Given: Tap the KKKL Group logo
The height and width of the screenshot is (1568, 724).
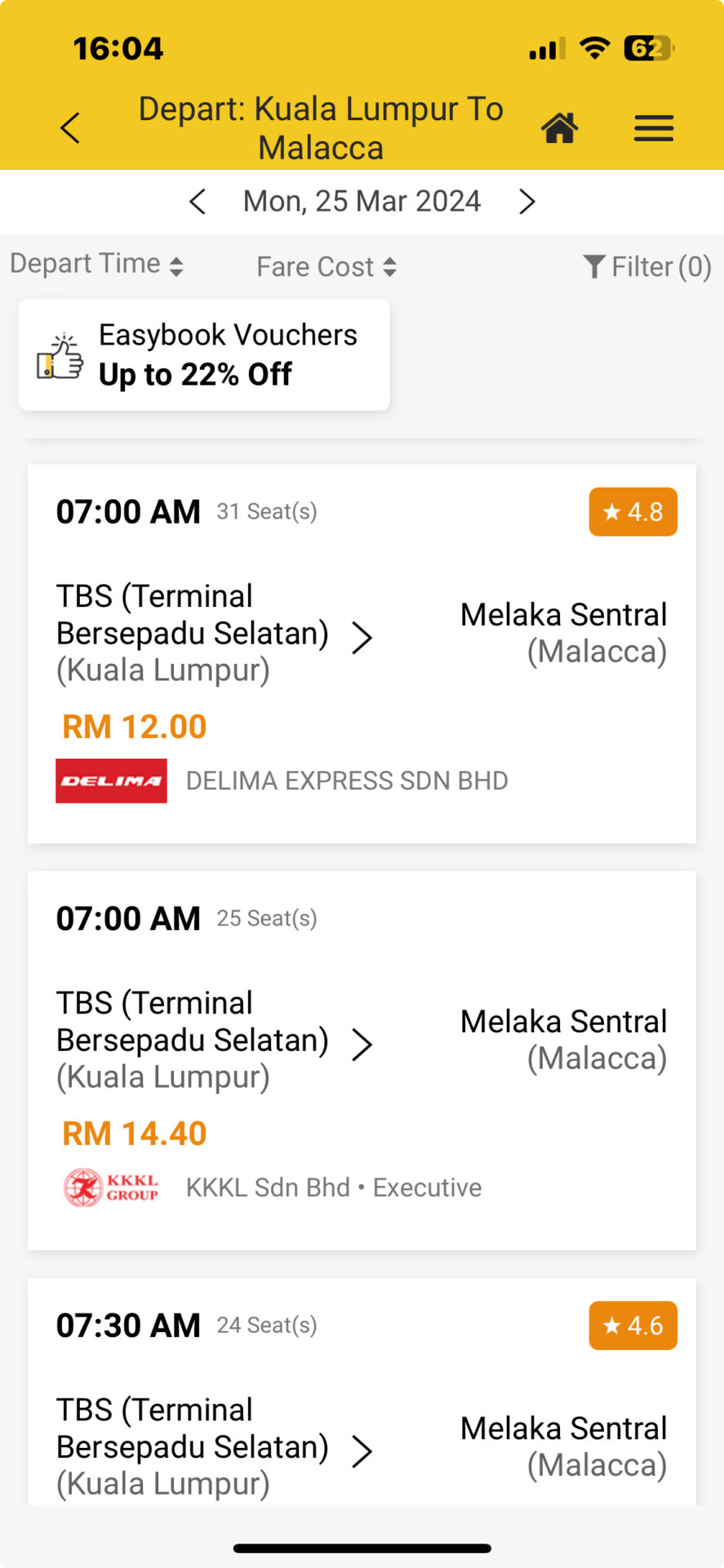Looking at the screenshot, I should [111, 1187].
